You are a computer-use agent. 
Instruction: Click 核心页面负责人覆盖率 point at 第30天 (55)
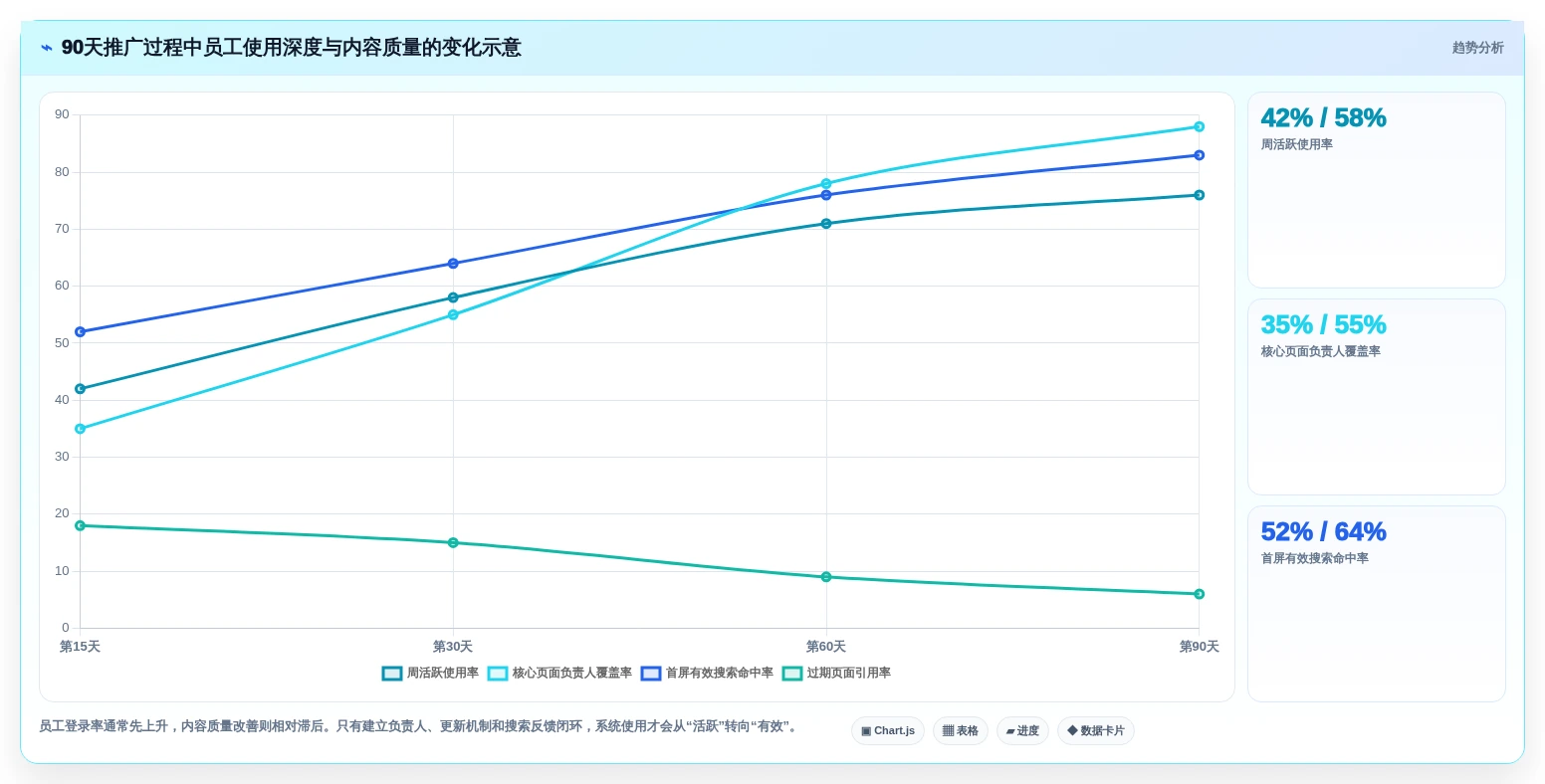point(453,314)
